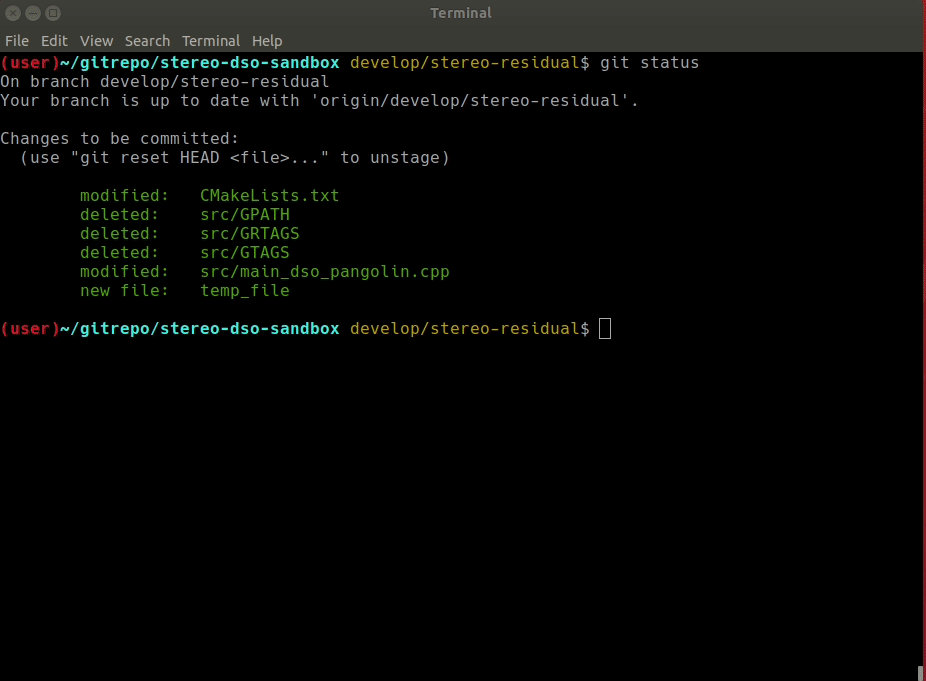Click 'On branch develop/stereo-residual' line
This screenshot has height=681, width=926.
[165, 82]
